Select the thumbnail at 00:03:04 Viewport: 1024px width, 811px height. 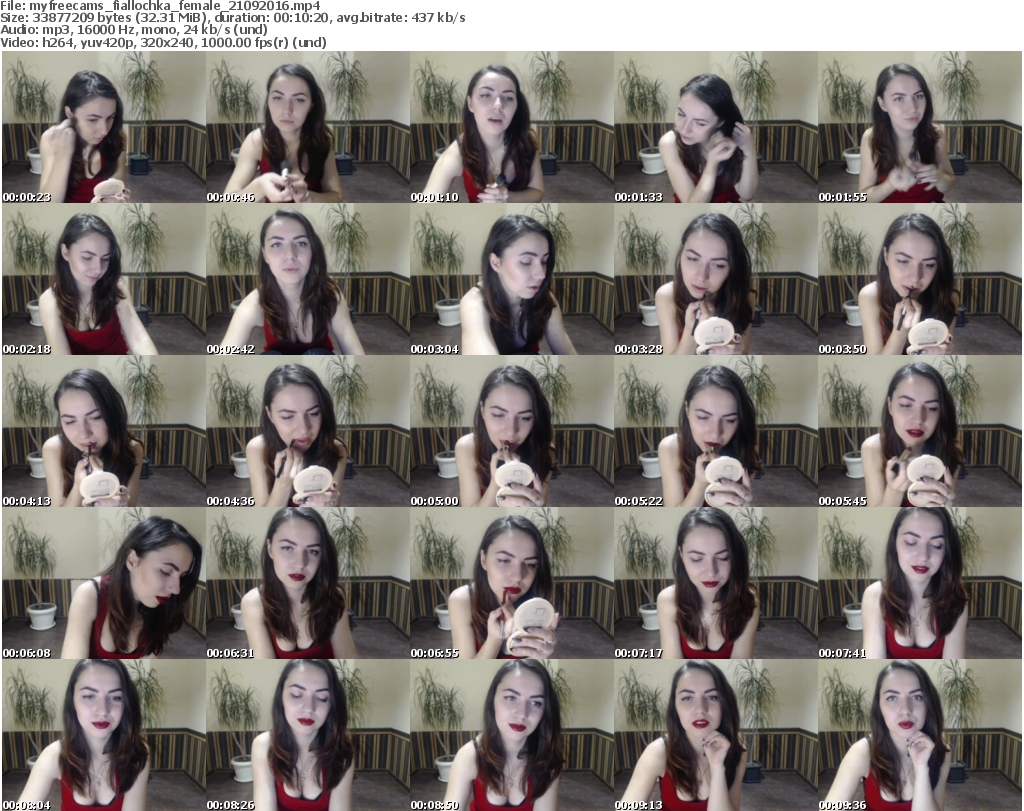click(x=512, y=279)
